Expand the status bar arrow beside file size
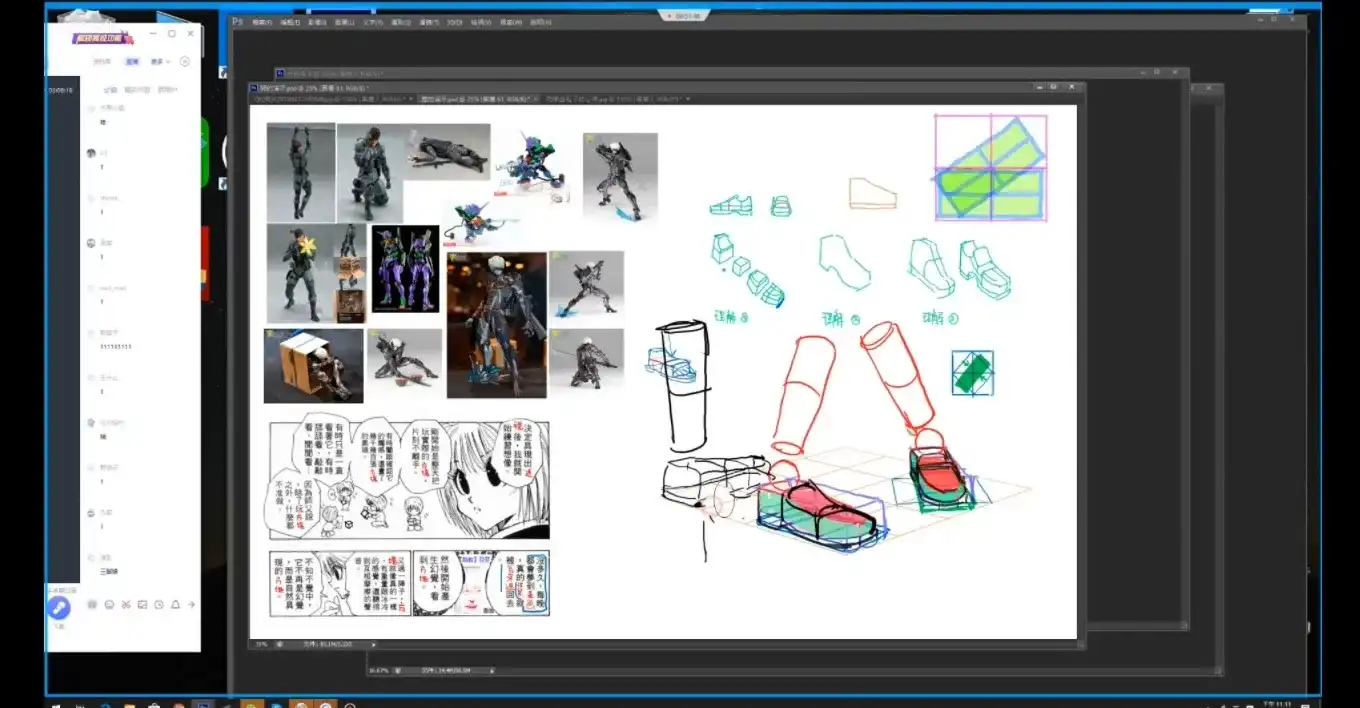 pyautogui.click(x=374, y=645)
